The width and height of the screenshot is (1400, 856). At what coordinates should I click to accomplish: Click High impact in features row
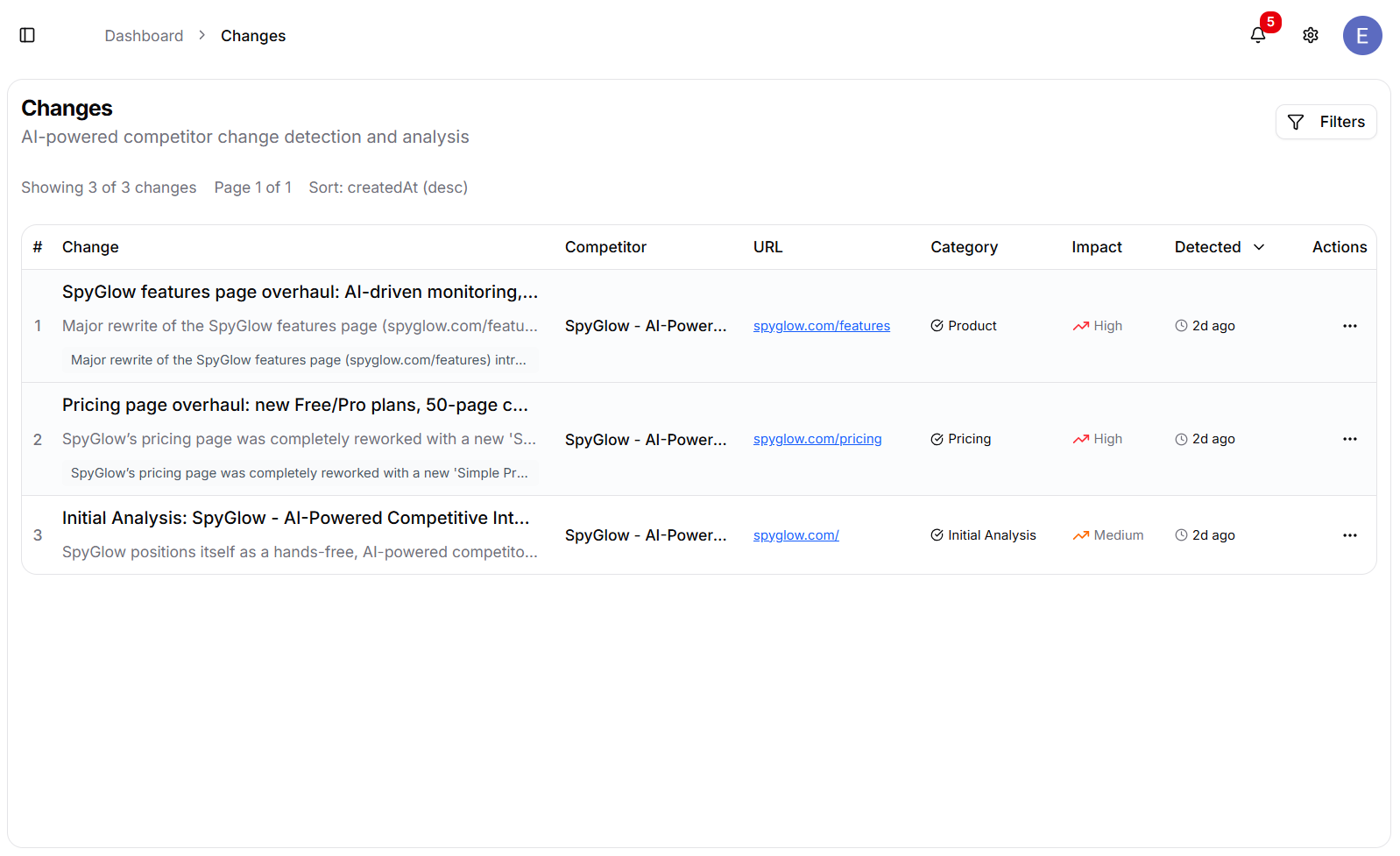[x=1098, y=326]
